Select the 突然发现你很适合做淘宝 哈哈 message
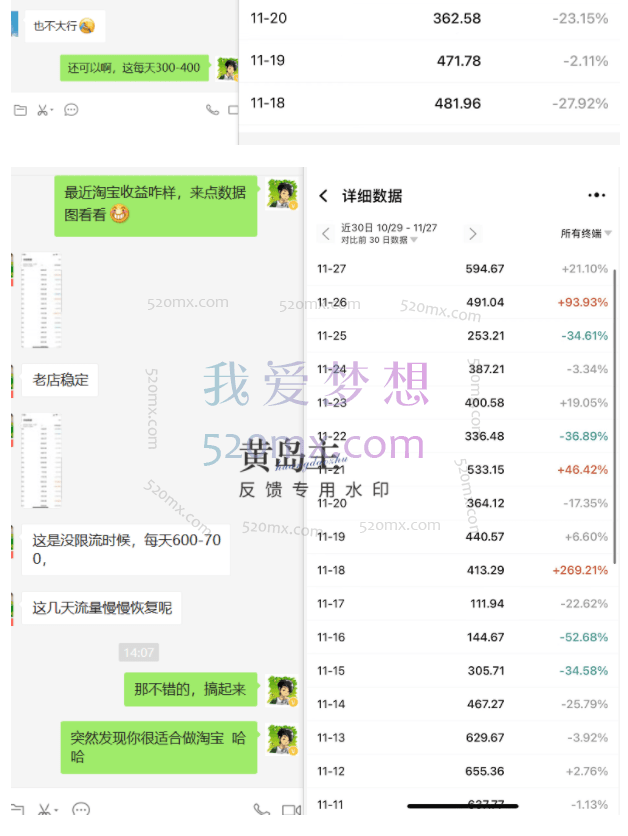This screenshot has height=836, width=628. (x=159, y=747)
